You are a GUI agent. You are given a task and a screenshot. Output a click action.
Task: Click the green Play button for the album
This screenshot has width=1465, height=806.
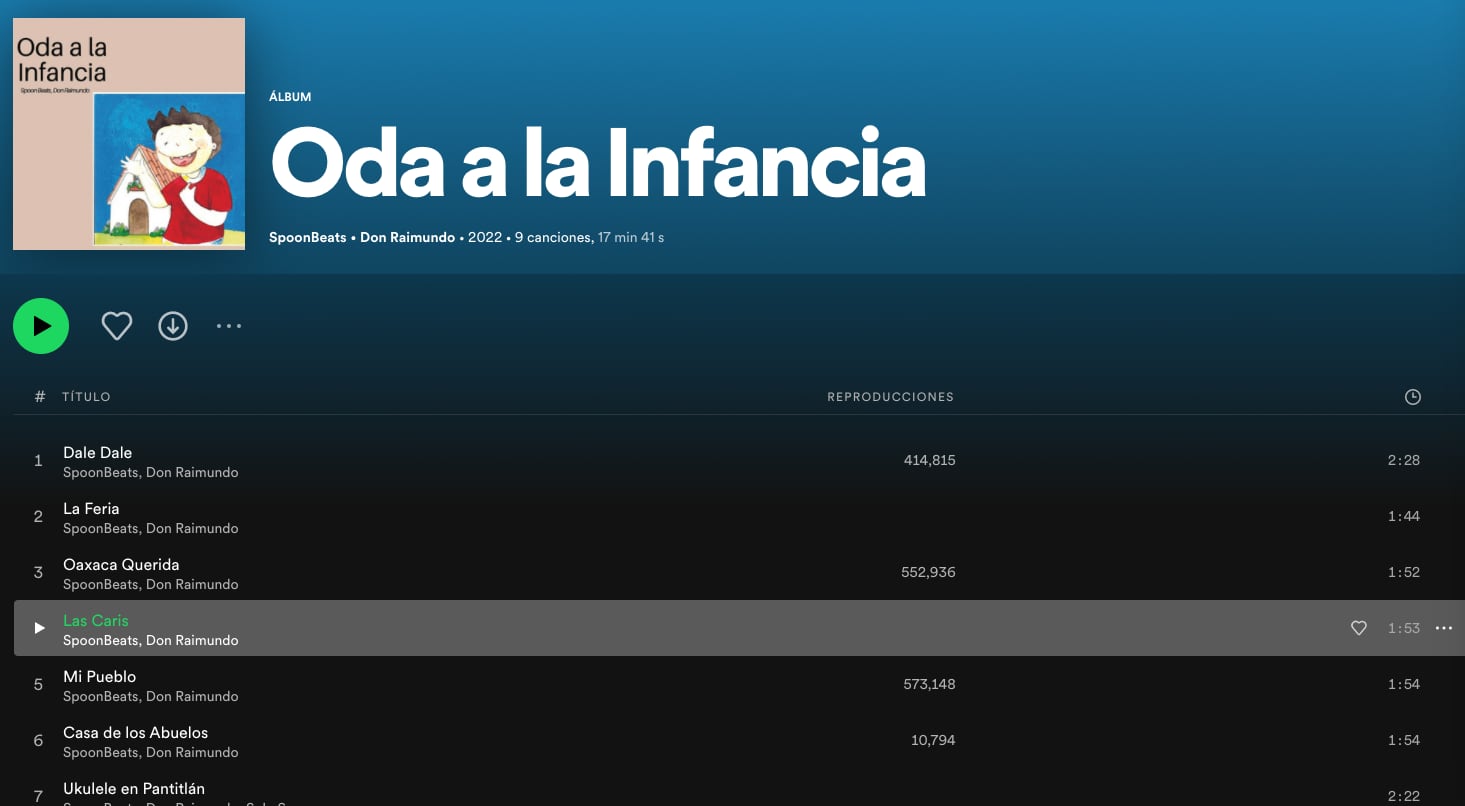coord(40,325)
